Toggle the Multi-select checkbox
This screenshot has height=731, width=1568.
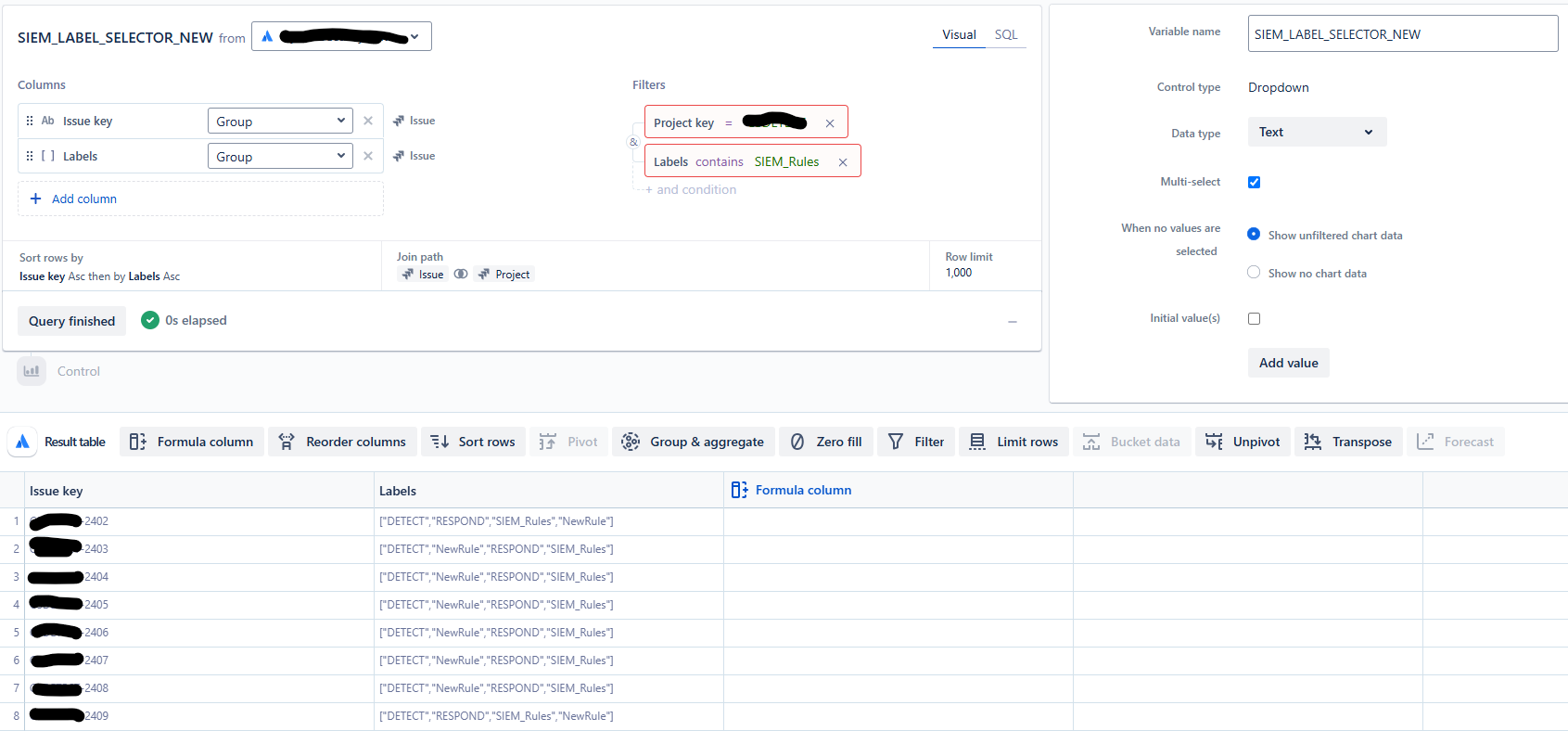point(1255,183)
